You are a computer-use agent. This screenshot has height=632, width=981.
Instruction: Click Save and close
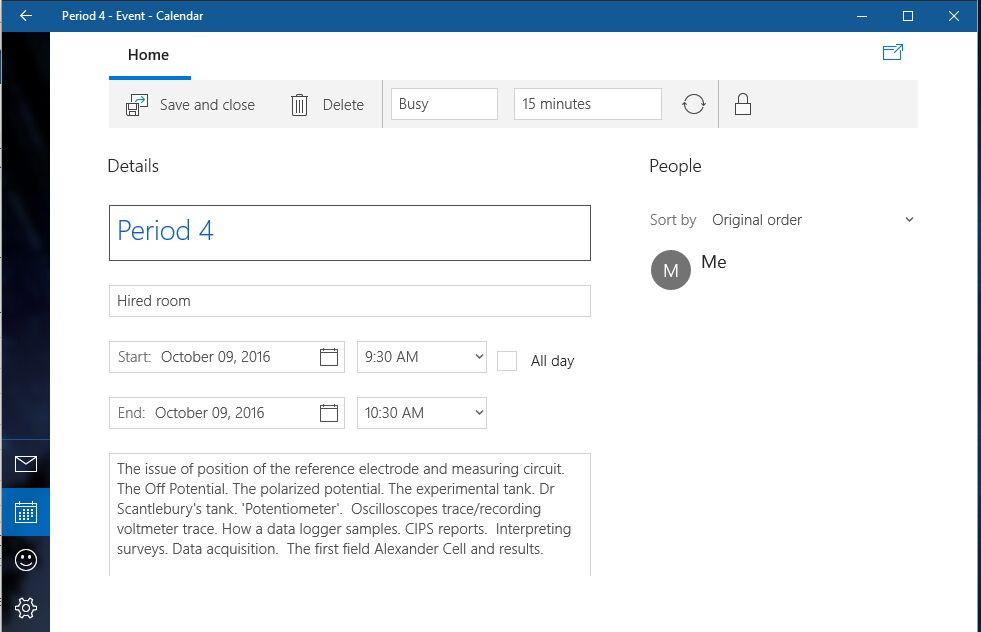190,104
